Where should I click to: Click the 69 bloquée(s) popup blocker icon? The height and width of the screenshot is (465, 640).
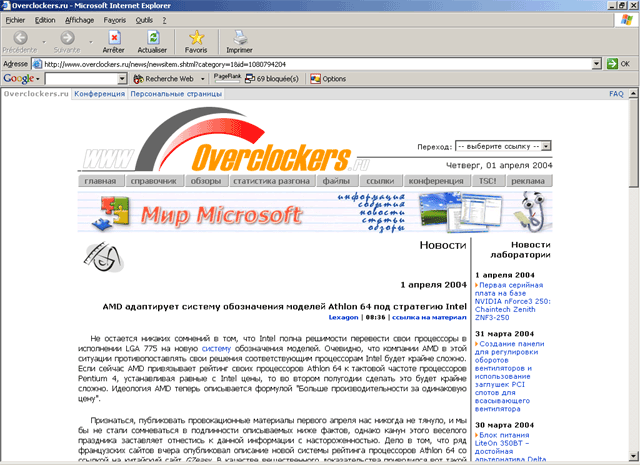pyautogui.click(x=249, y=79)
